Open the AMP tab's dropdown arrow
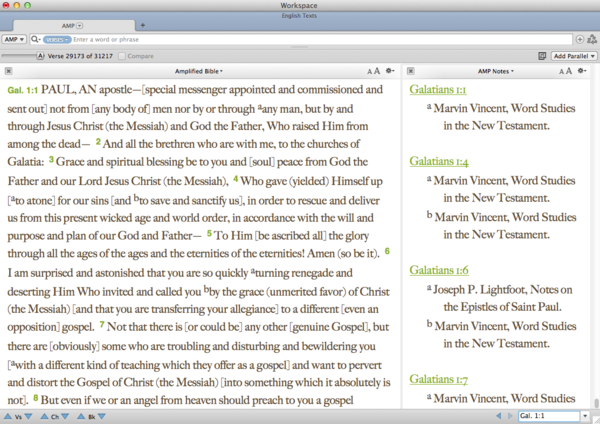 80,26
